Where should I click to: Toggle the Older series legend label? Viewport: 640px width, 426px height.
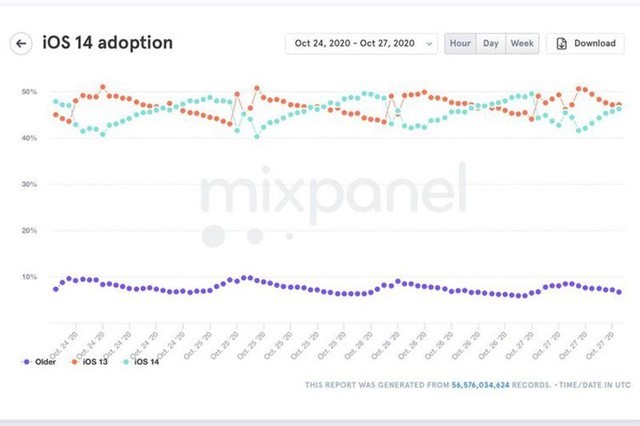pos(45,362)
